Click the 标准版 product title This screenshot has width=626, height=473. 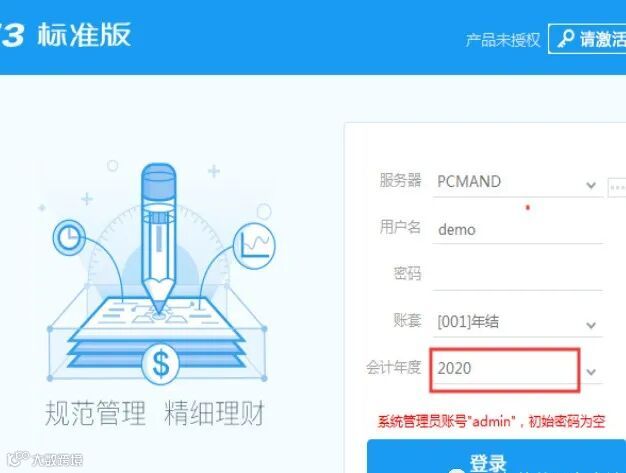[84, 35]
